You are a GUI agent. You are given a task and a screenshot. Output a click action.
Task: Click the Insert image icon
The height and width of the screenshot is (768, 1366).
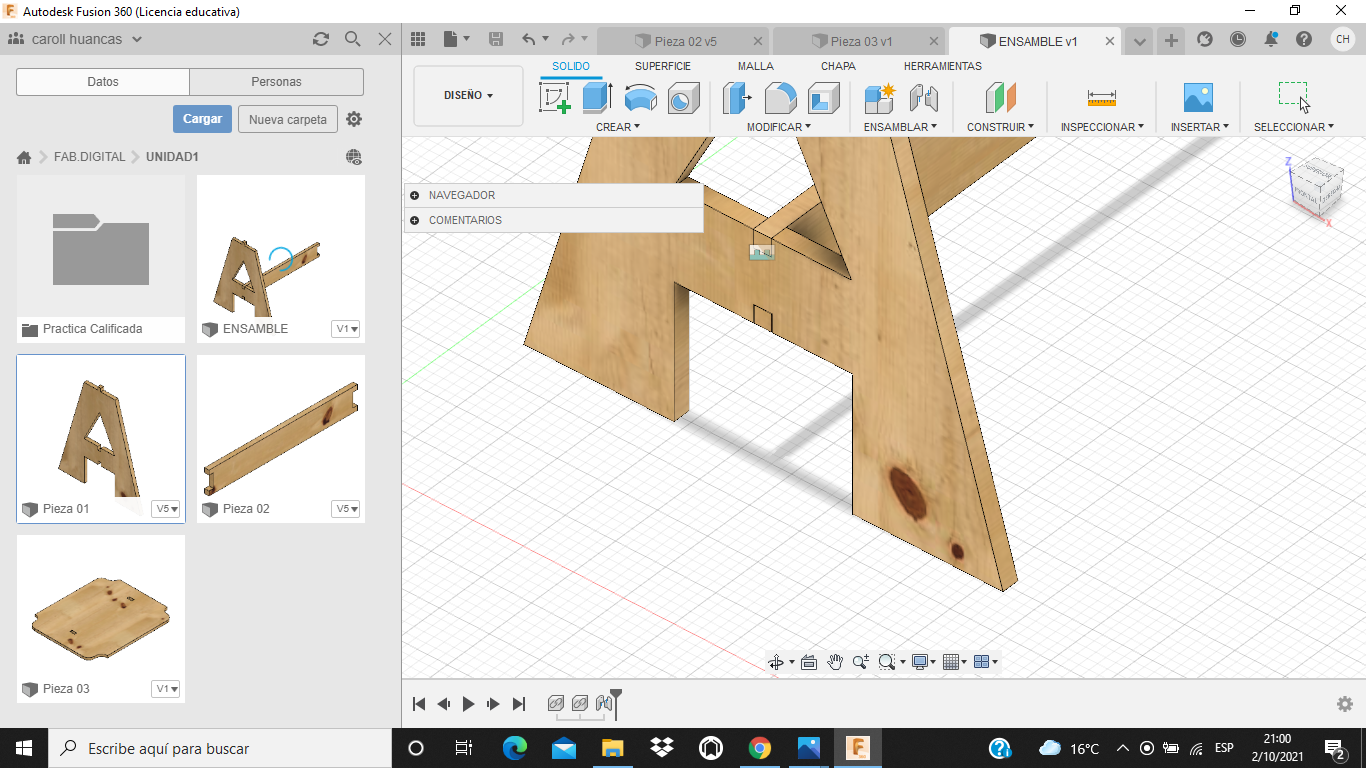pyautogui.click(x=1197, y=98)
